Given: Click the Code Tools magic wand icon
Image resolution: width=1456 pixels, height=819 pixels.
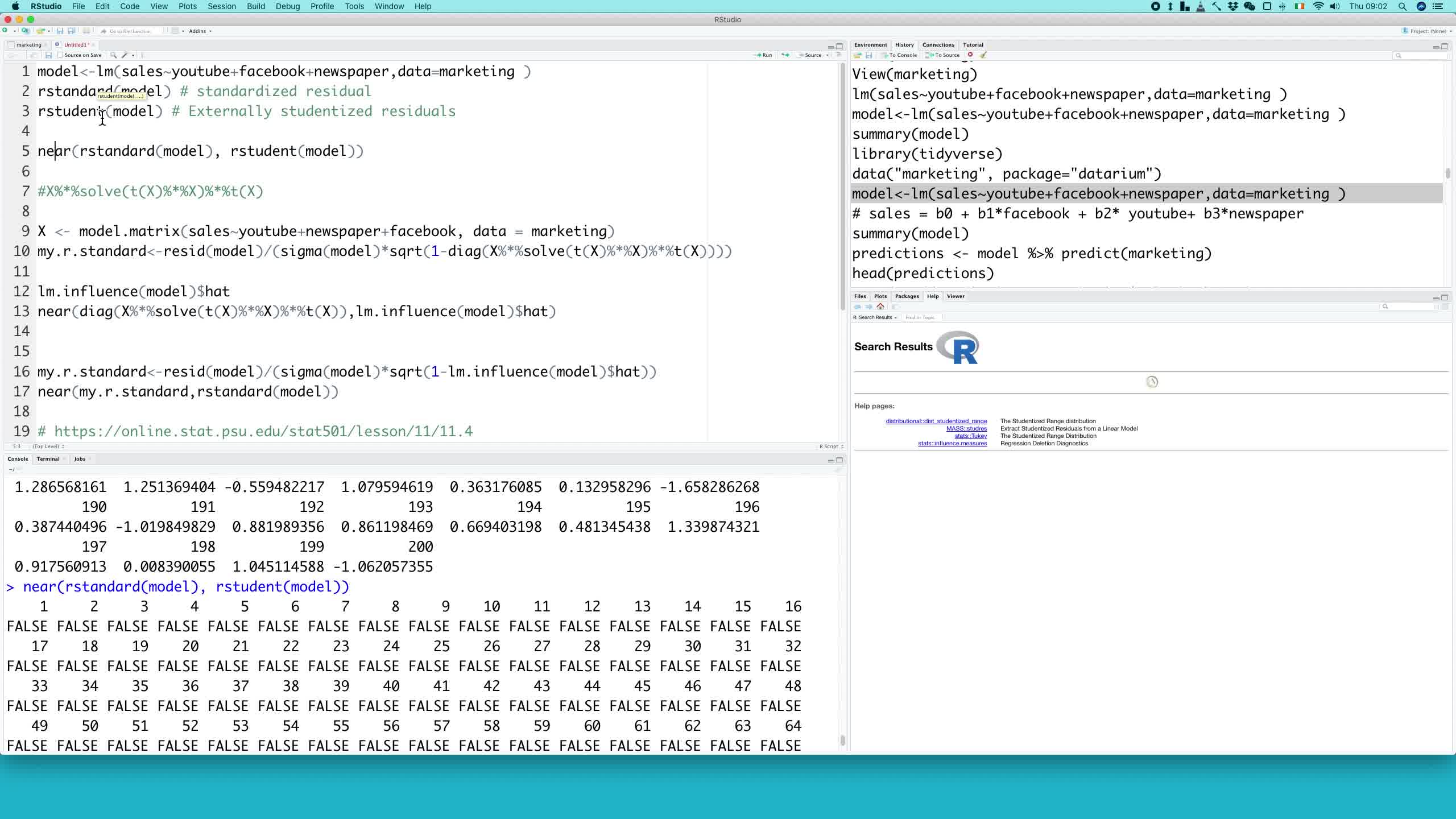Looking at the screenshot, I should [125, 55].
